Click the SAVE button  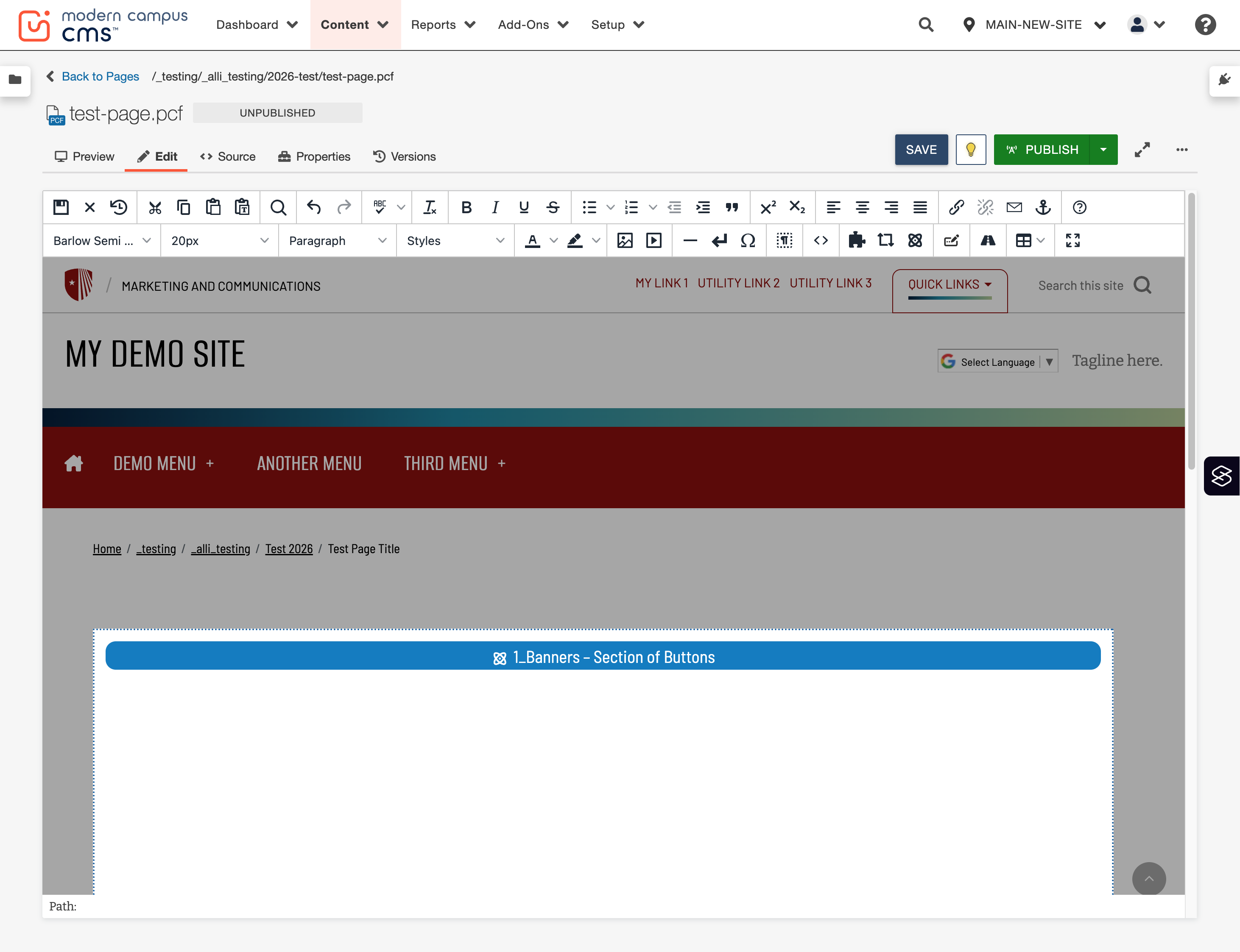click(921, 150)
